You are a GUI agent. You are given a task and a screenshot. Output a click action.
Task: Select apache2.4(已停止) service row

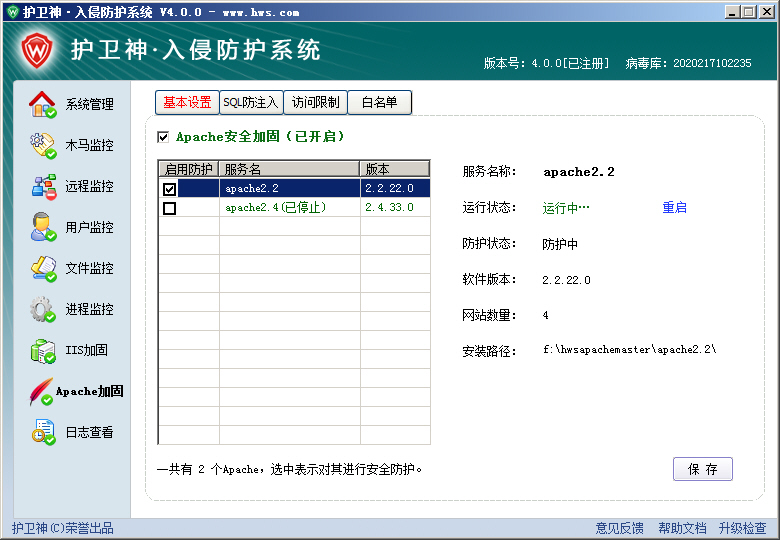294,207
